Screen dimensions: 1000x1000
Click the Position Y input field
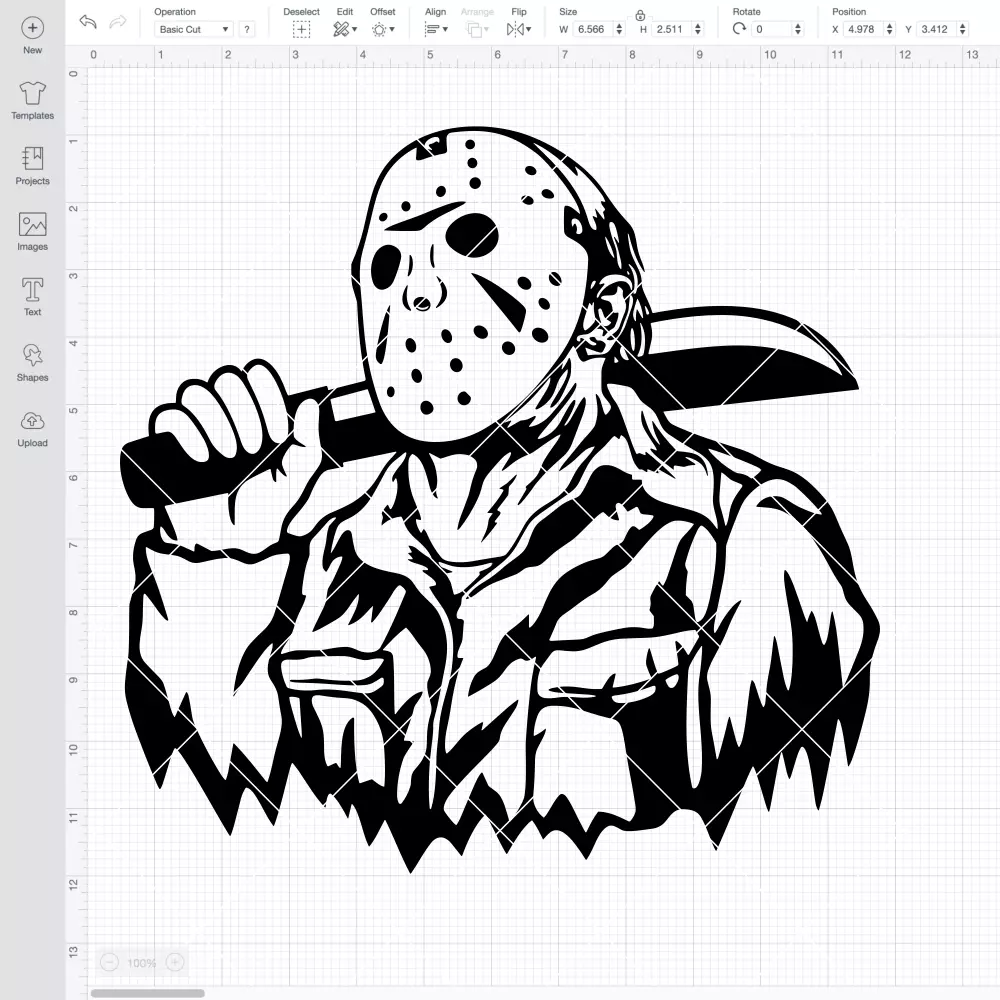coord(937,29)
